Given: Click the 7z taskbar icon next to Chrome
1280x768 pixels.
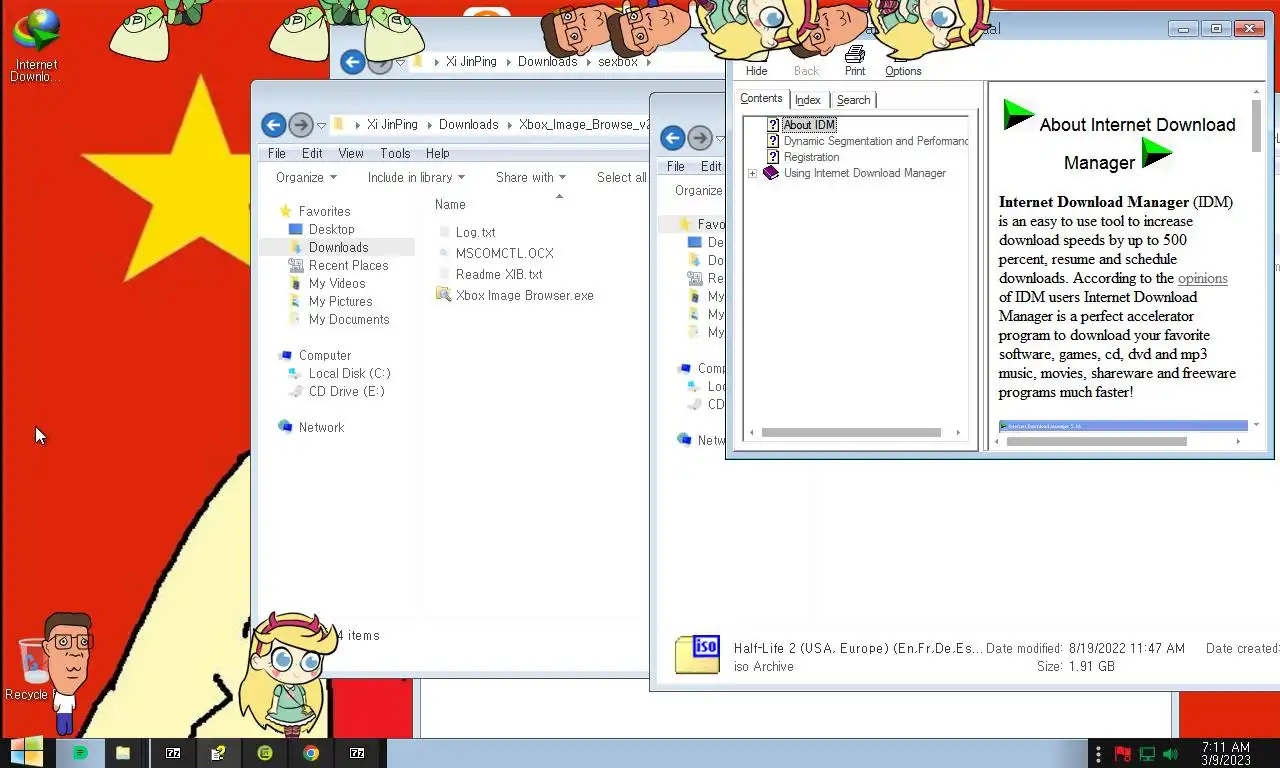Looking at the screenshot, I should 357,753.
